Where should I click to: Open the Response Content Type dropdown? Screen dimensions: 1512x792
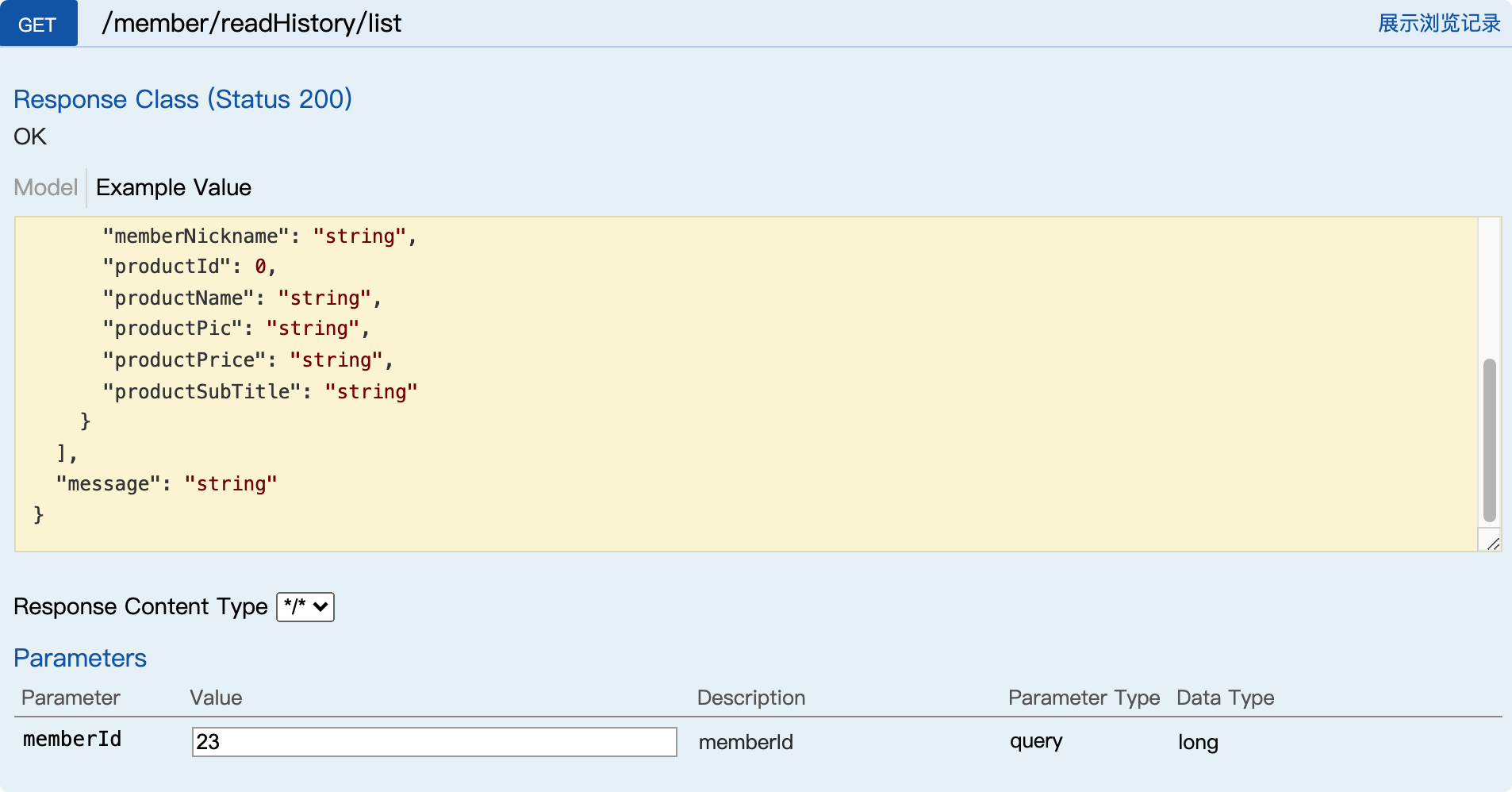coord(305,607)
